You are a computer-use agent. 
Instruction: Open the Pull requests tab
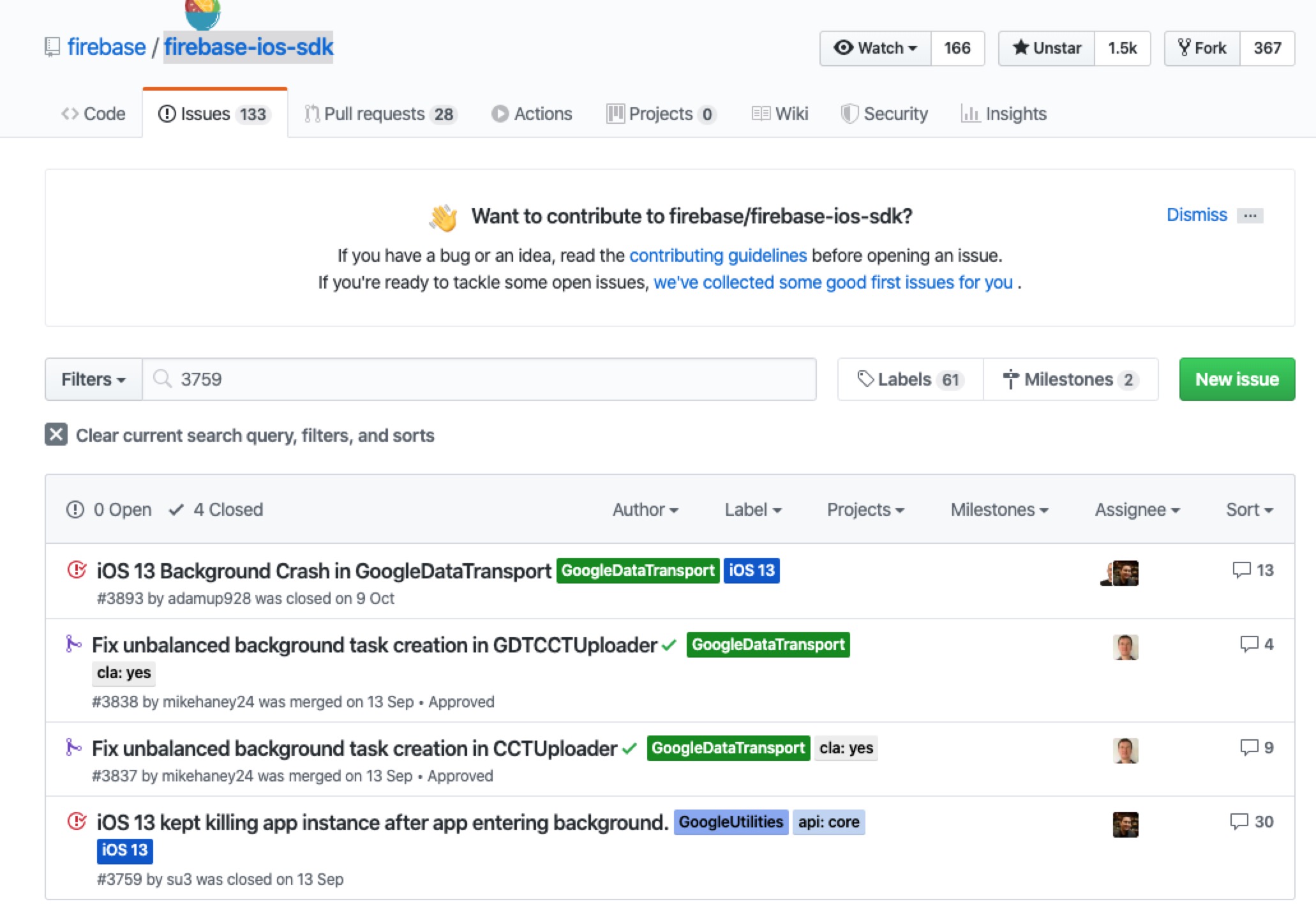380,114
